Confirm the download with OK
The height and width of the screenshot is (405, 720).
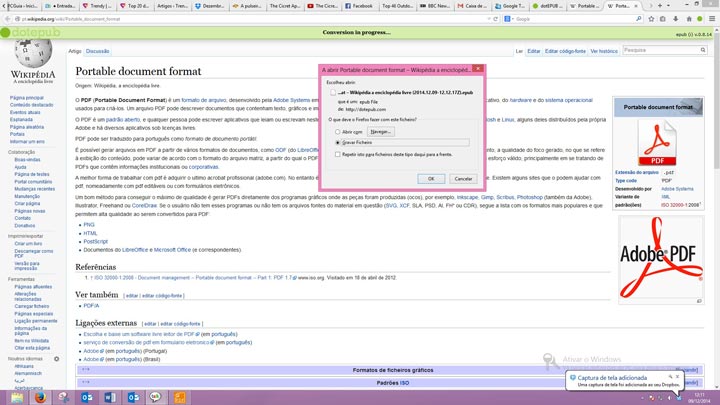point(431,179)
